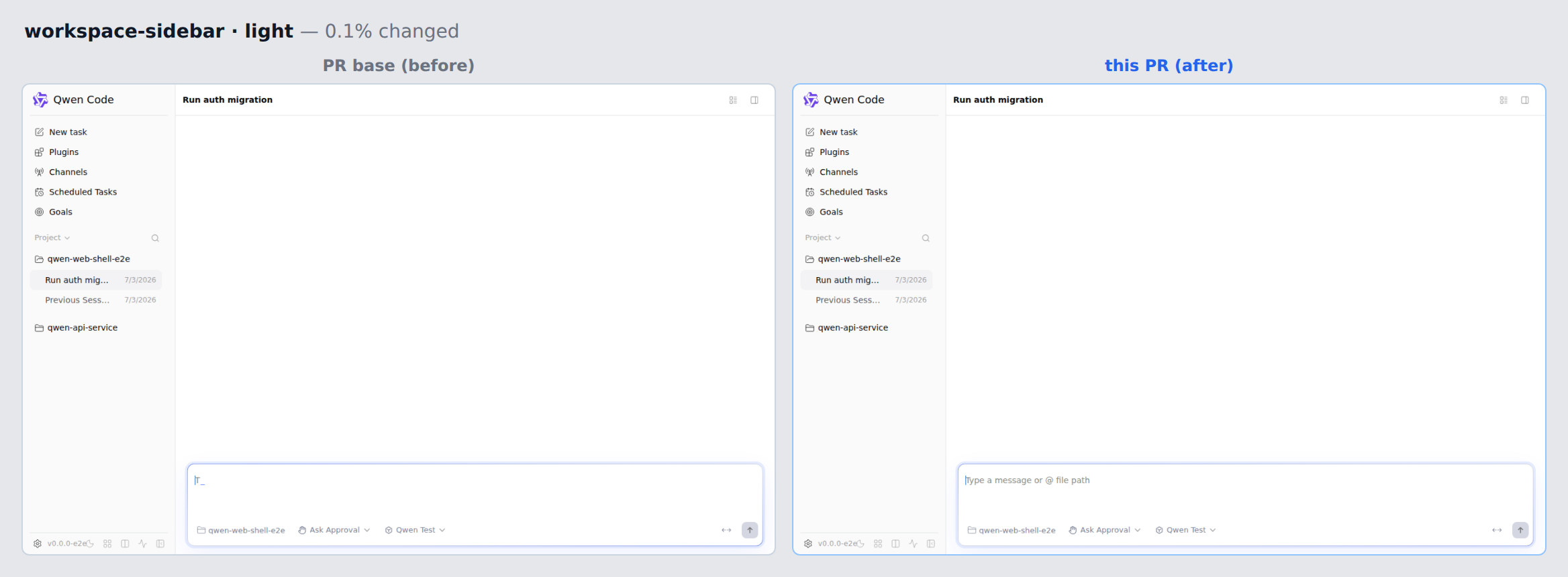
Task: Expand the Project dropdown in the after sidebar
Action: click(822, 238)
